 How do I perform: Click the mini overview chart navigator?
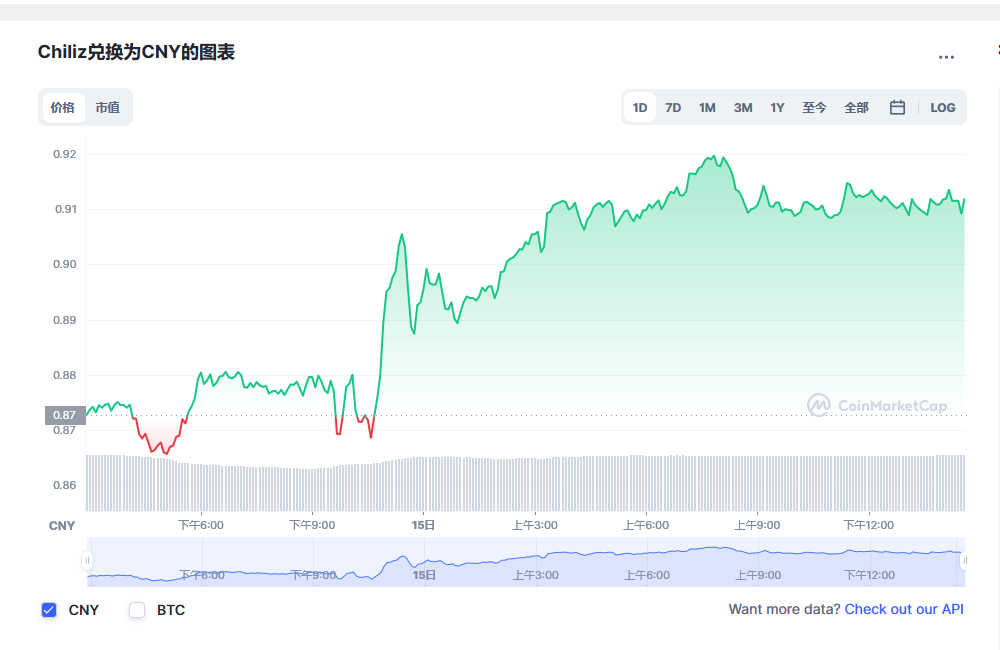click(526, 562)
